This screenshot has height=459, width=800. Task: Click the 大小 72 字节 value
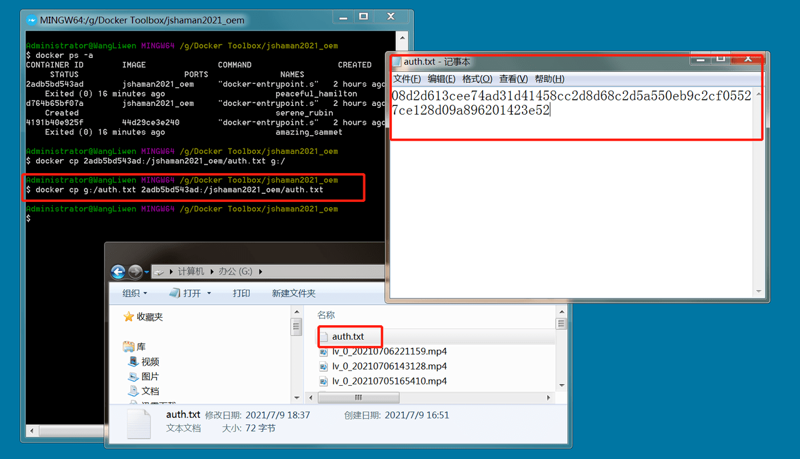click(260, 428)
